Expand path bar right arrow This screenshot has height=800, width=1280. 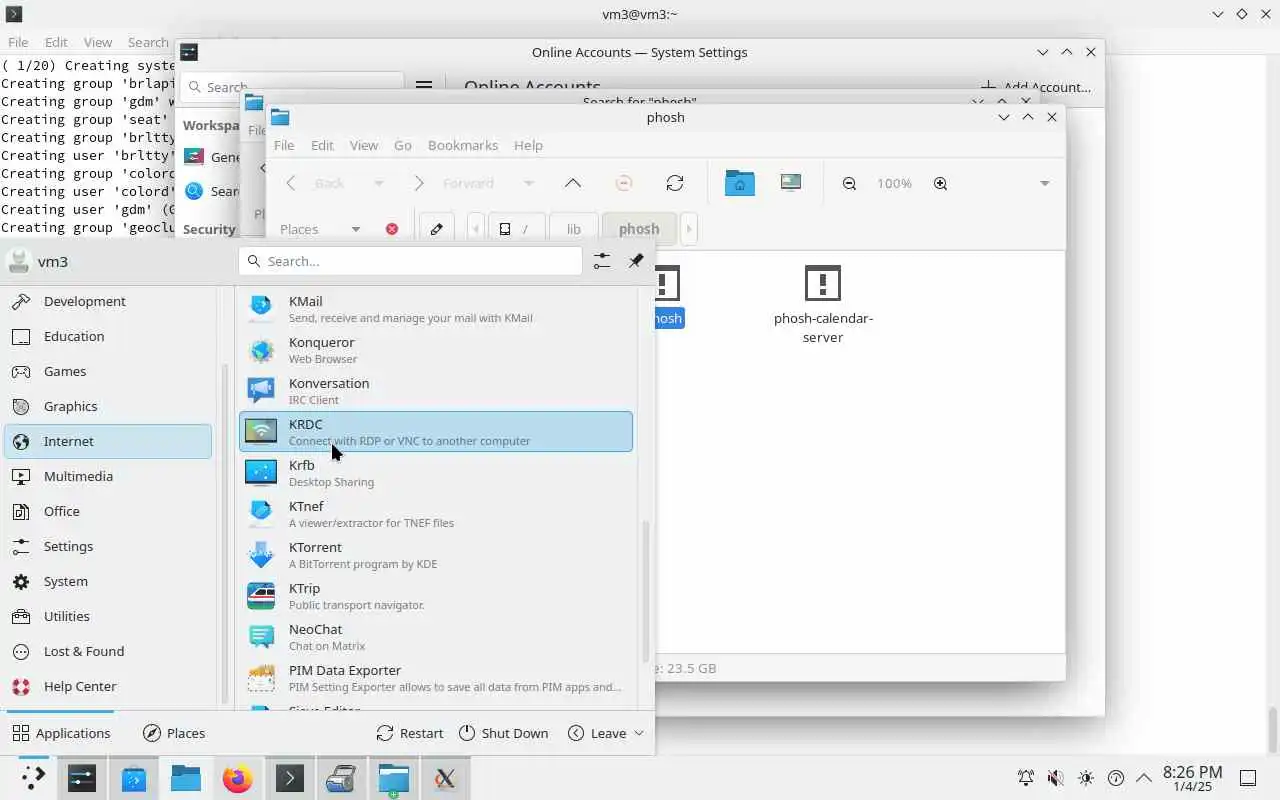[688, 229]
